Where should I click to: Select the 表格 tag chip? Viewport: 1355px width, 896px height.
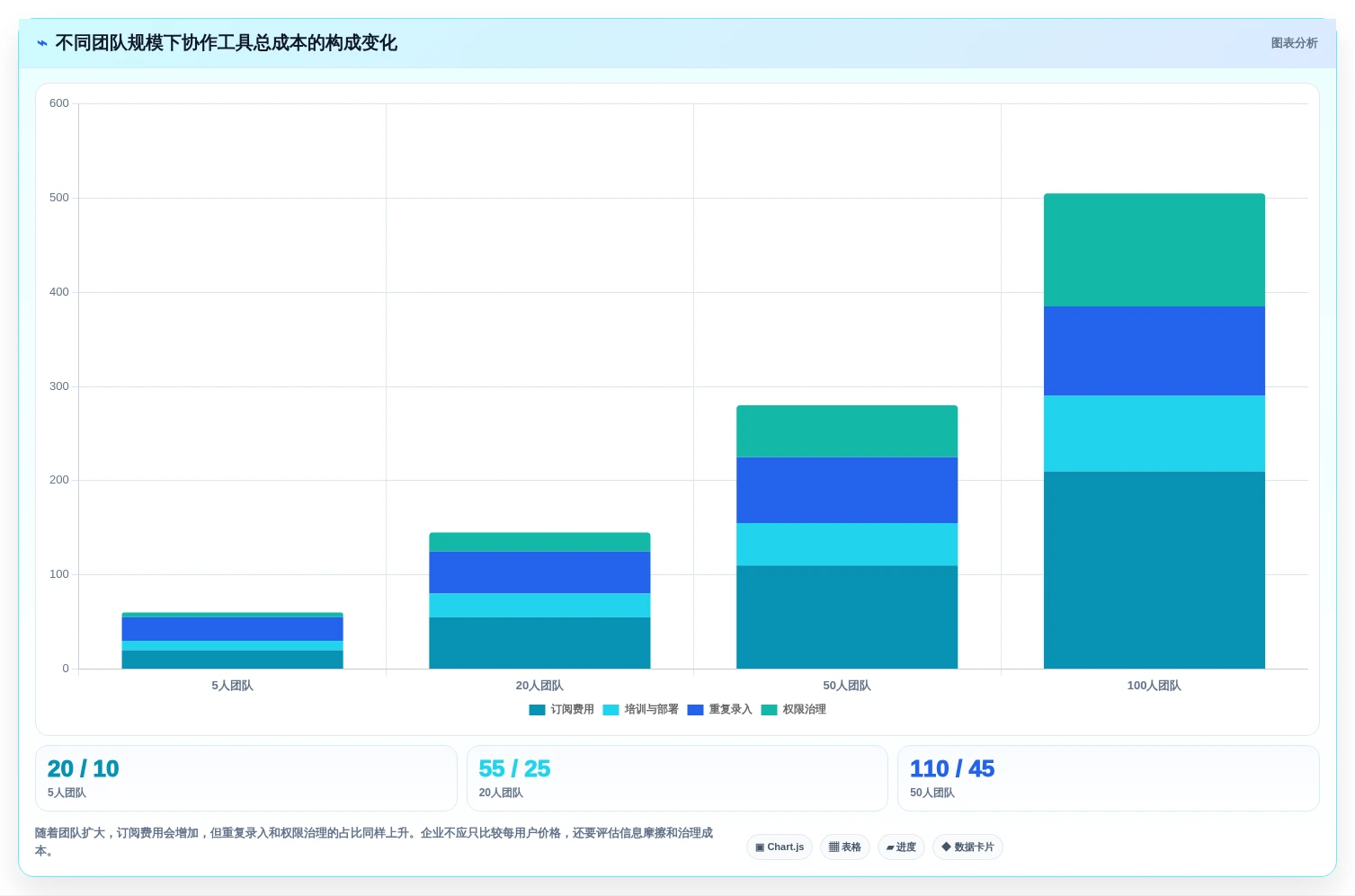(845, 847)
